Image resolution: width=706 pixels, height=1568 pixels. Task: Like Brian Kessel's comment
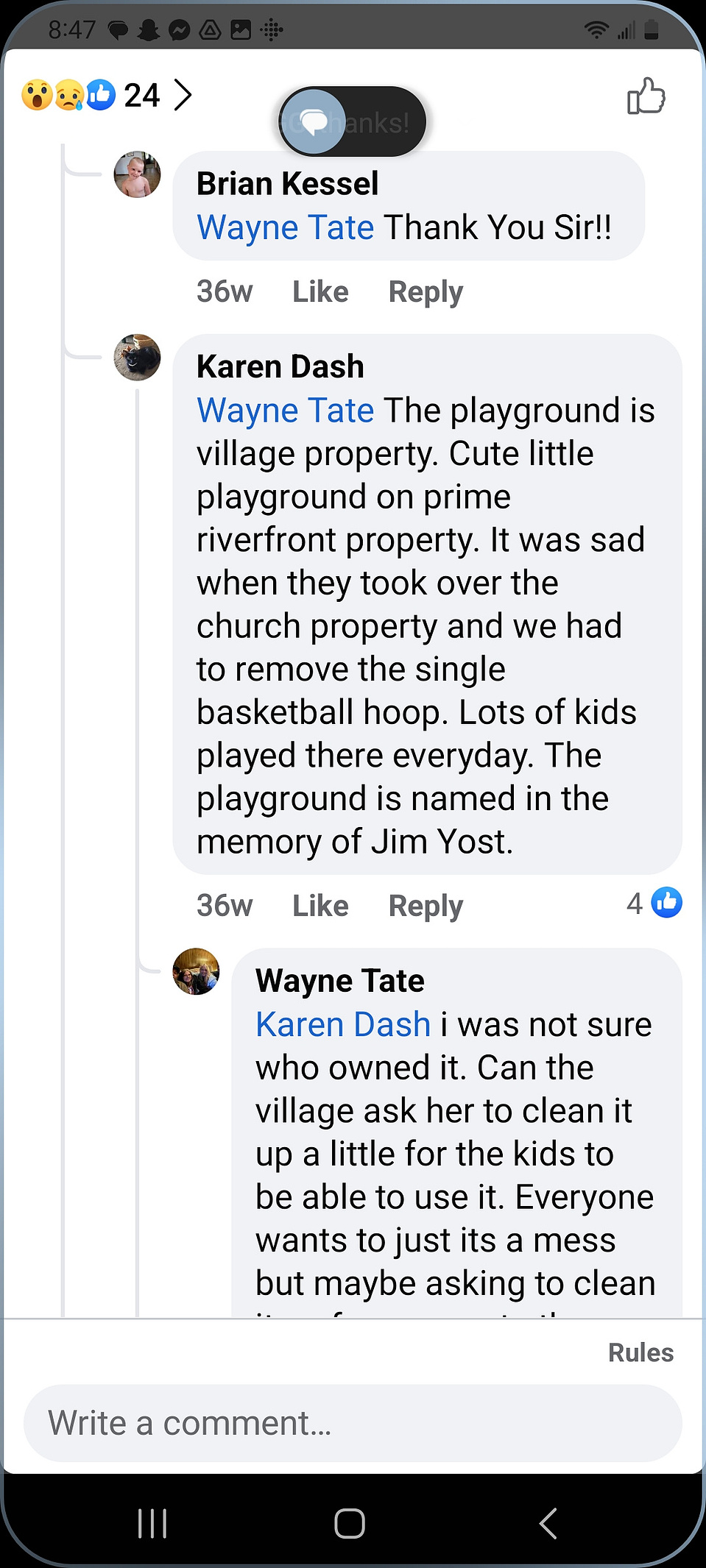[x=320, y=292]
